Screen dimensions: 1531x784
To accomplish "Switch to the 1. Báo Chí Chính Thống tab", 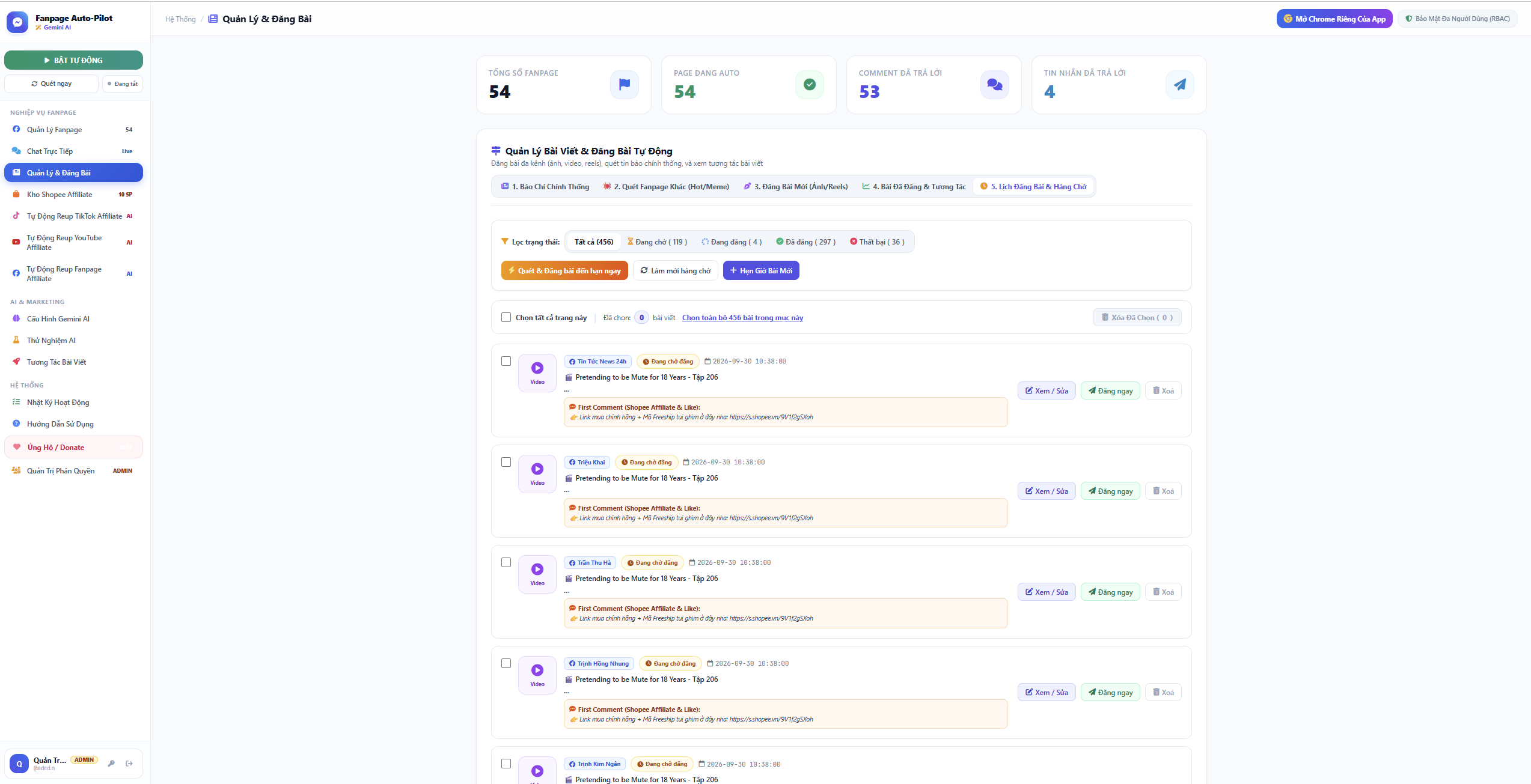I will (x=545, y=187).
